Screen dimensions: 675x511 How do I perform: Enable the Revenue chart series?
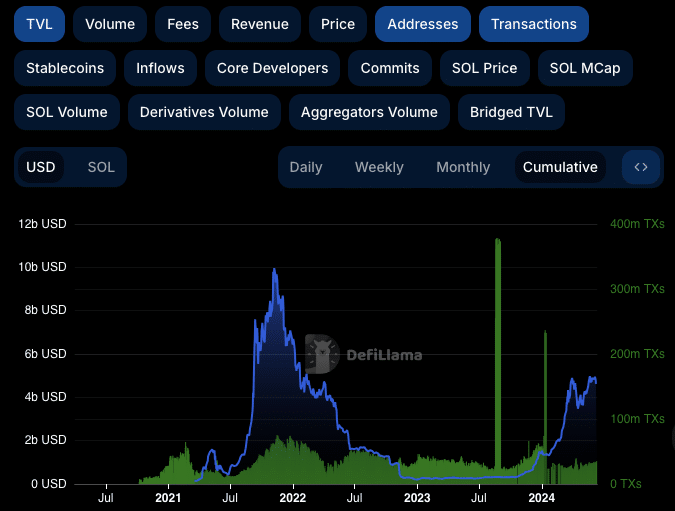click(259, 24)
